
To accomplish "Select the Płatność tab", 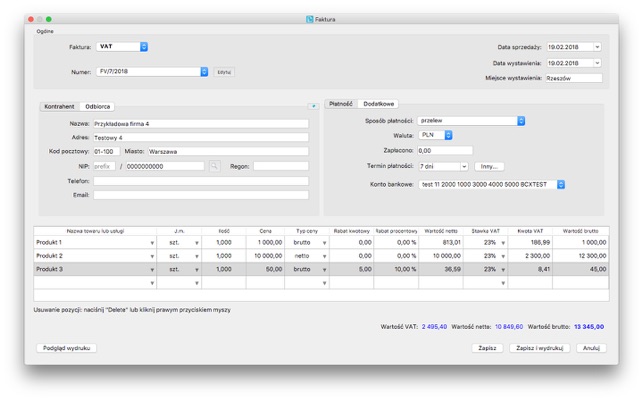I will pyautogui.click(x=341, y=104).
